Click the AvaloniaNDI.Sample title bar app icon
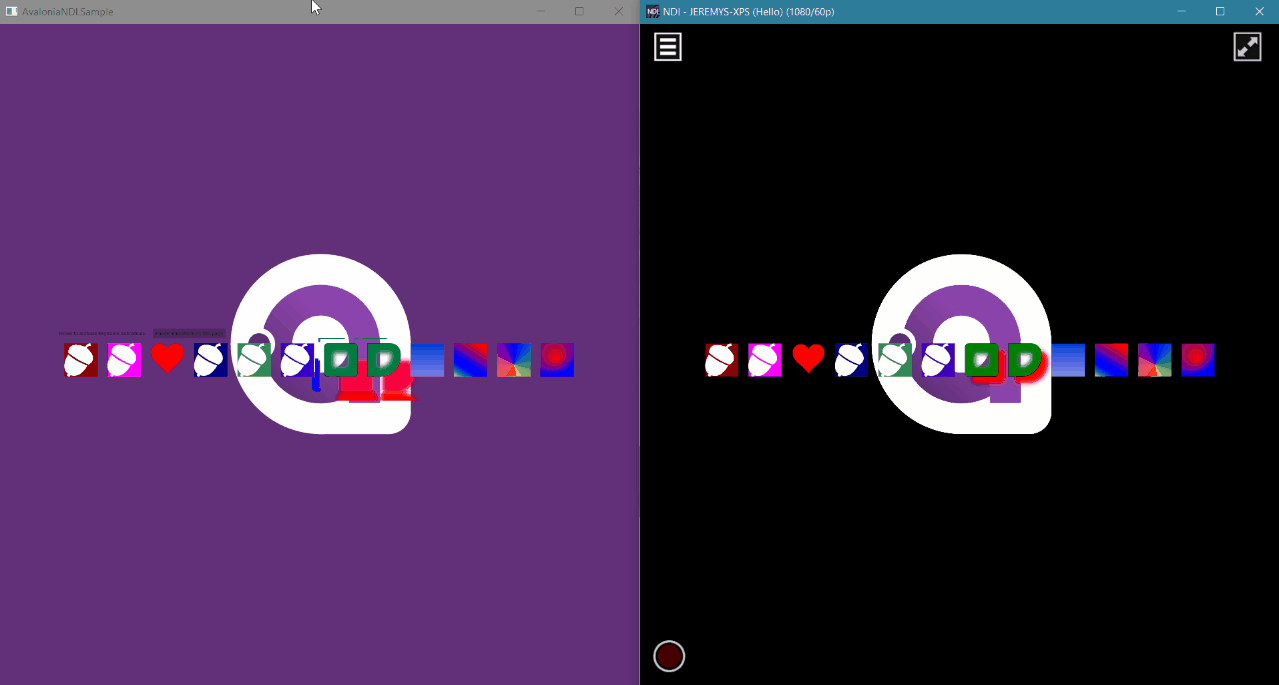1279x685 pixels. point(12,11)
